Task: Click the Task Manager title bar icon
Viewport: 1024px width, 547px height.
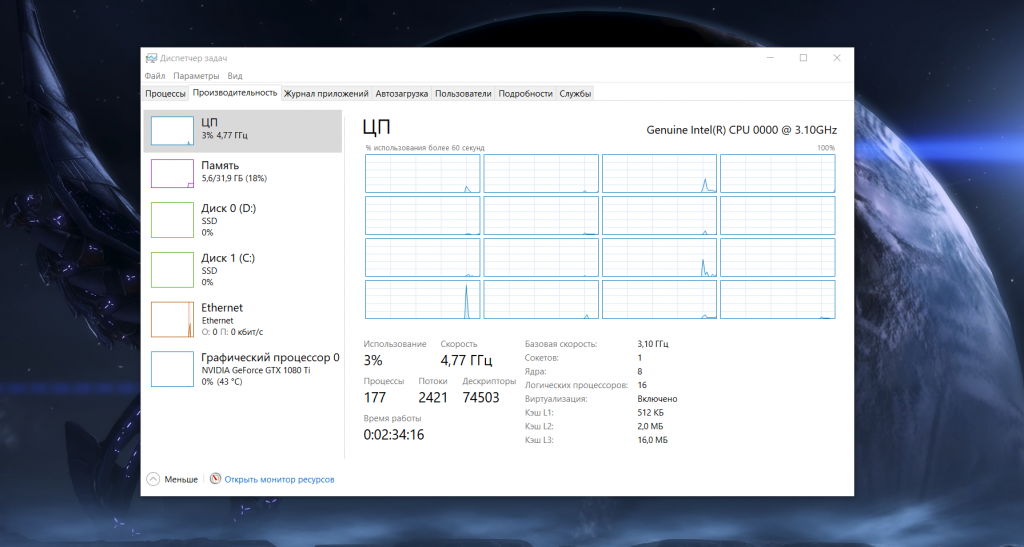Action: (151, 58)
